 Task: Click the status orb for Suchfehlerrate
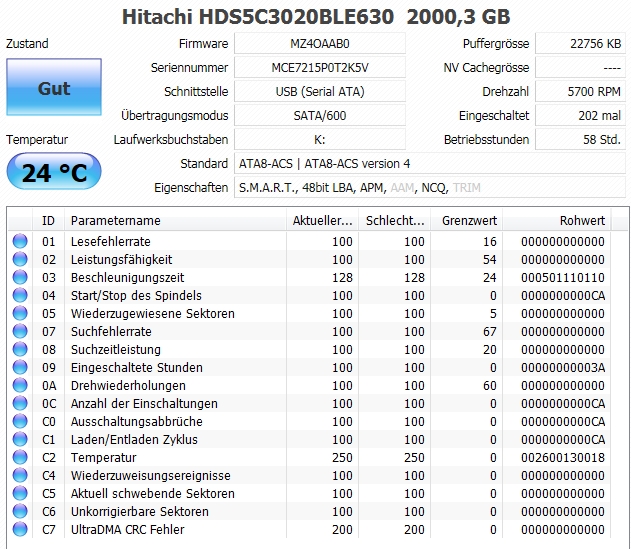pyautogui.click(x=20, y=331)
